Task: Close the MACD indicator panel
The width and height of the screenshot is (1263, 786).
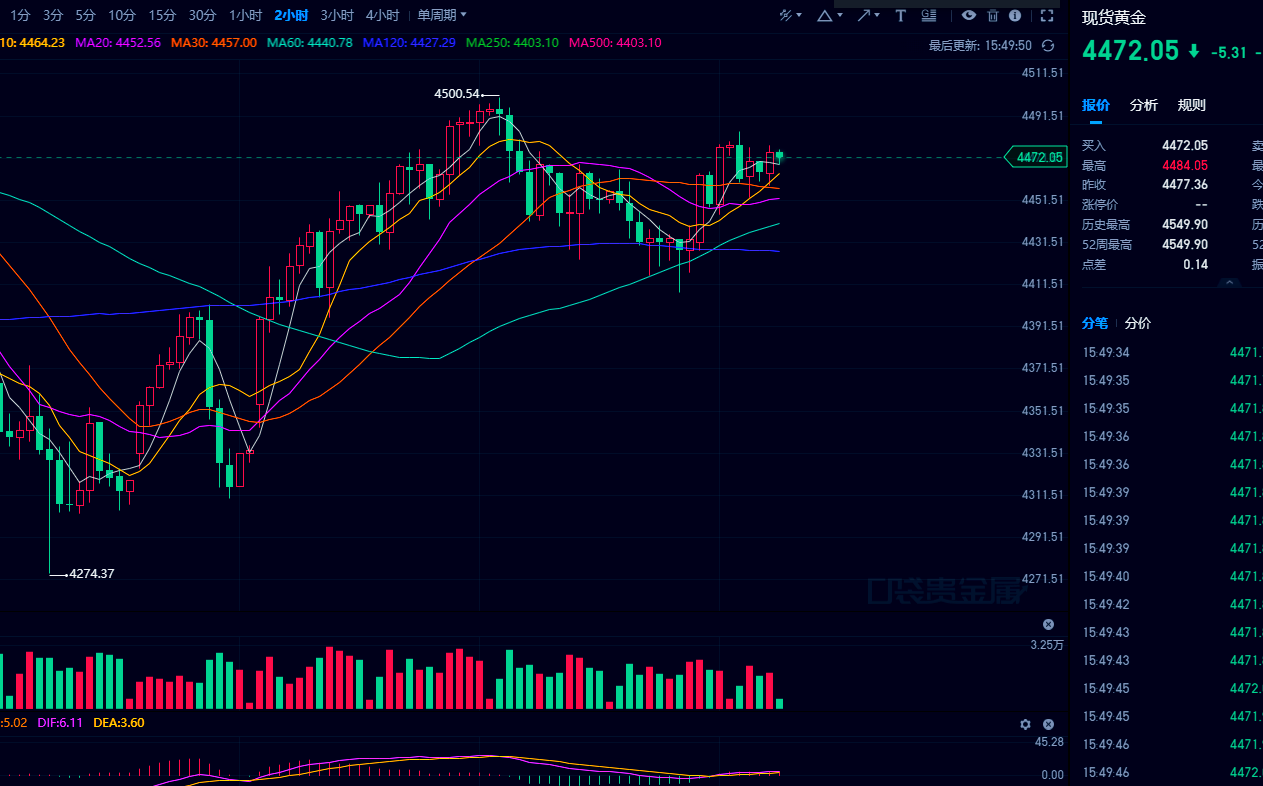Action: pos(1048,724)
